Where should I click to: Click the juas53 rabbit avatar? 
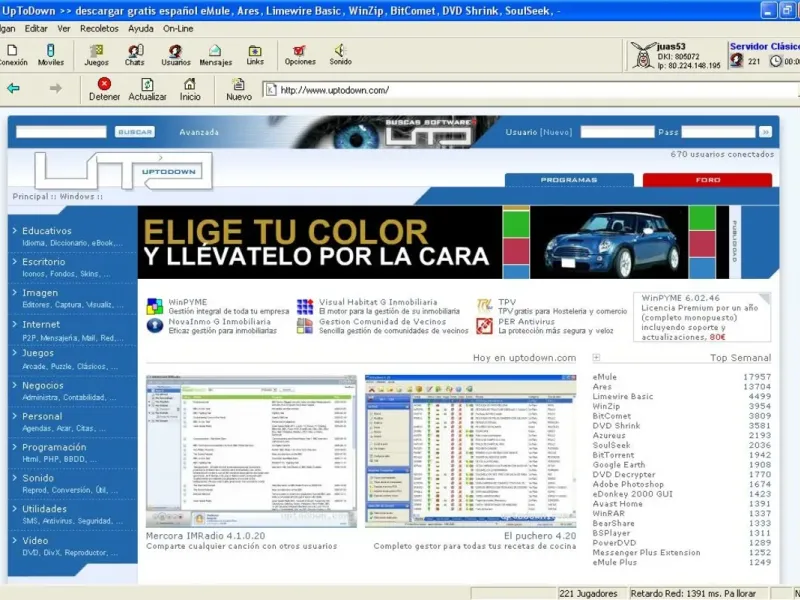642,55
